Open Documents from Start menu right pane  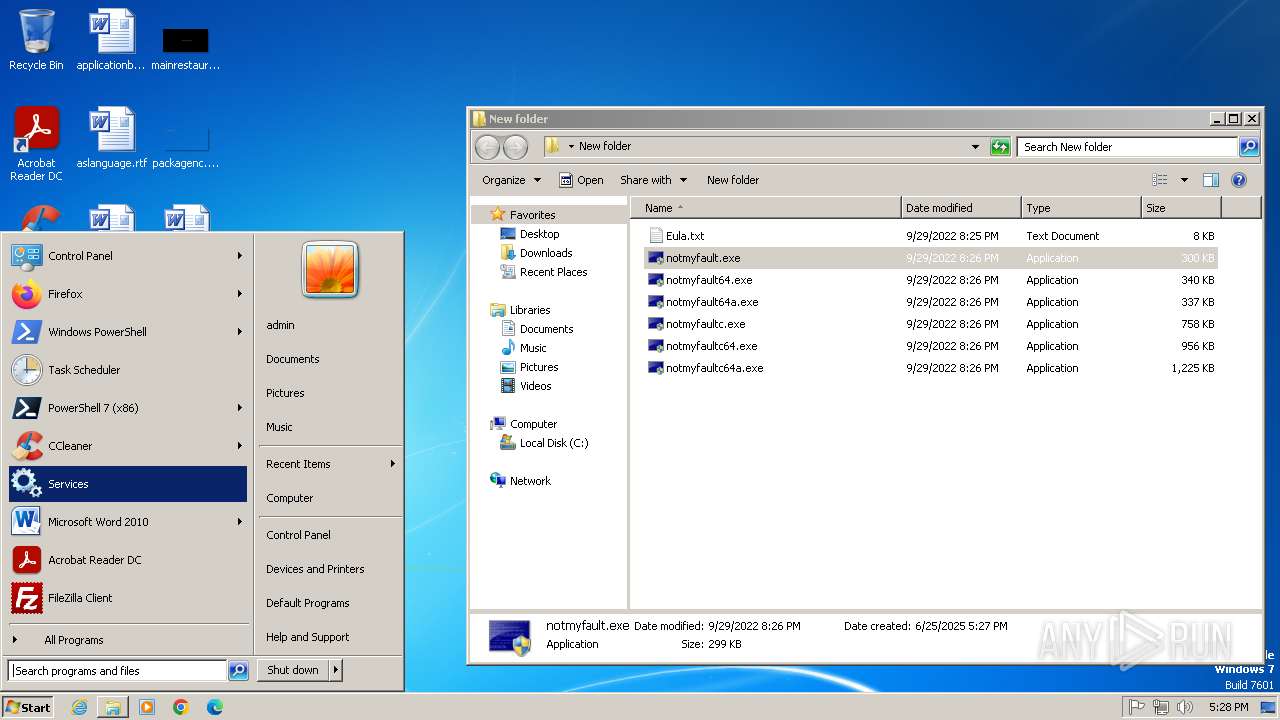coord(293,359)
